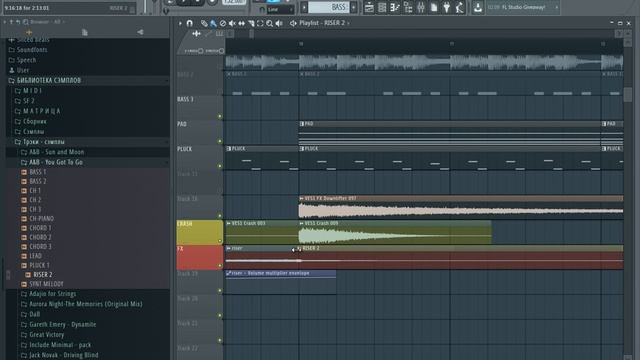
Task: Toggle mute dot on BASS 3 track
Action: pyautogui.click(x=220, y=116)
